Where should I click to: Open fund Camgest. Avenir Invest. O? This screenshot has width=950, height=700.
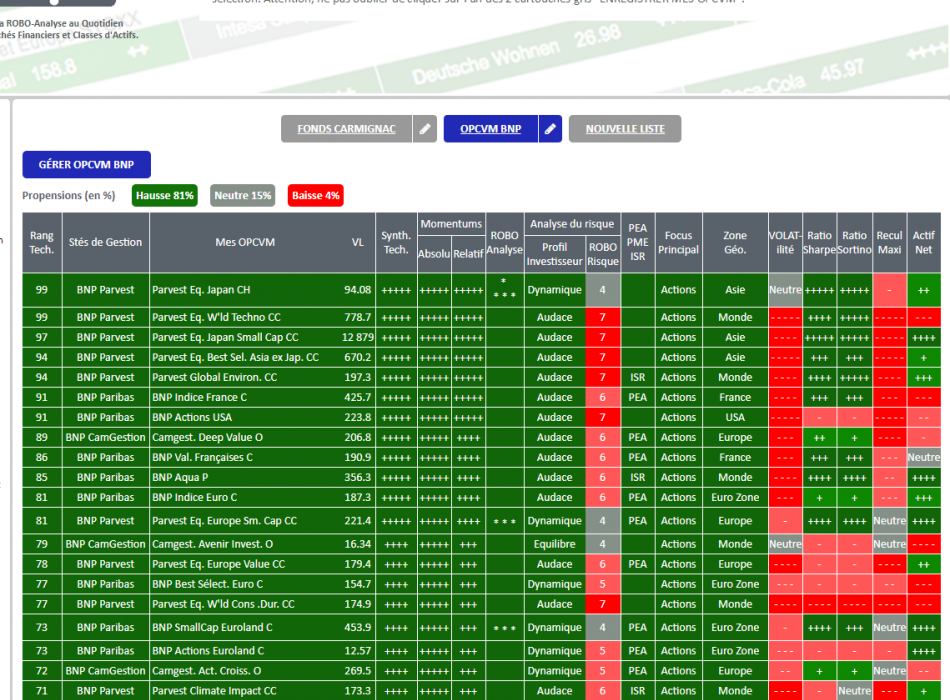(213, 544)
